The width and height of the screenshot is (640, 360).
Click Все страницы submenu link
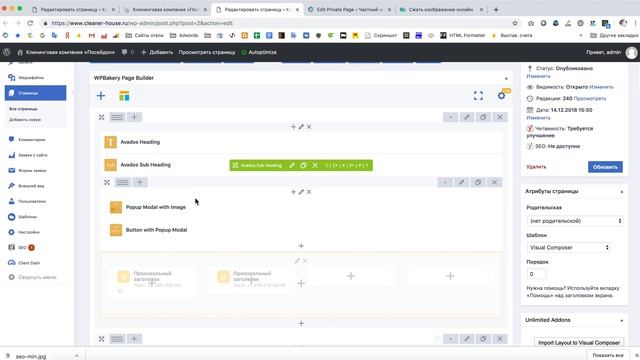(23, 109)
